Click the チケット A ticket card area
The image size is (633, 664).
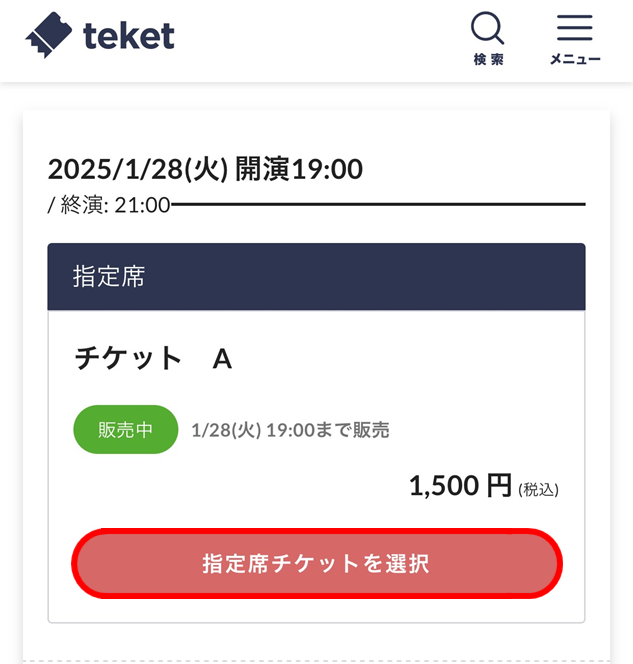(316, 466)
